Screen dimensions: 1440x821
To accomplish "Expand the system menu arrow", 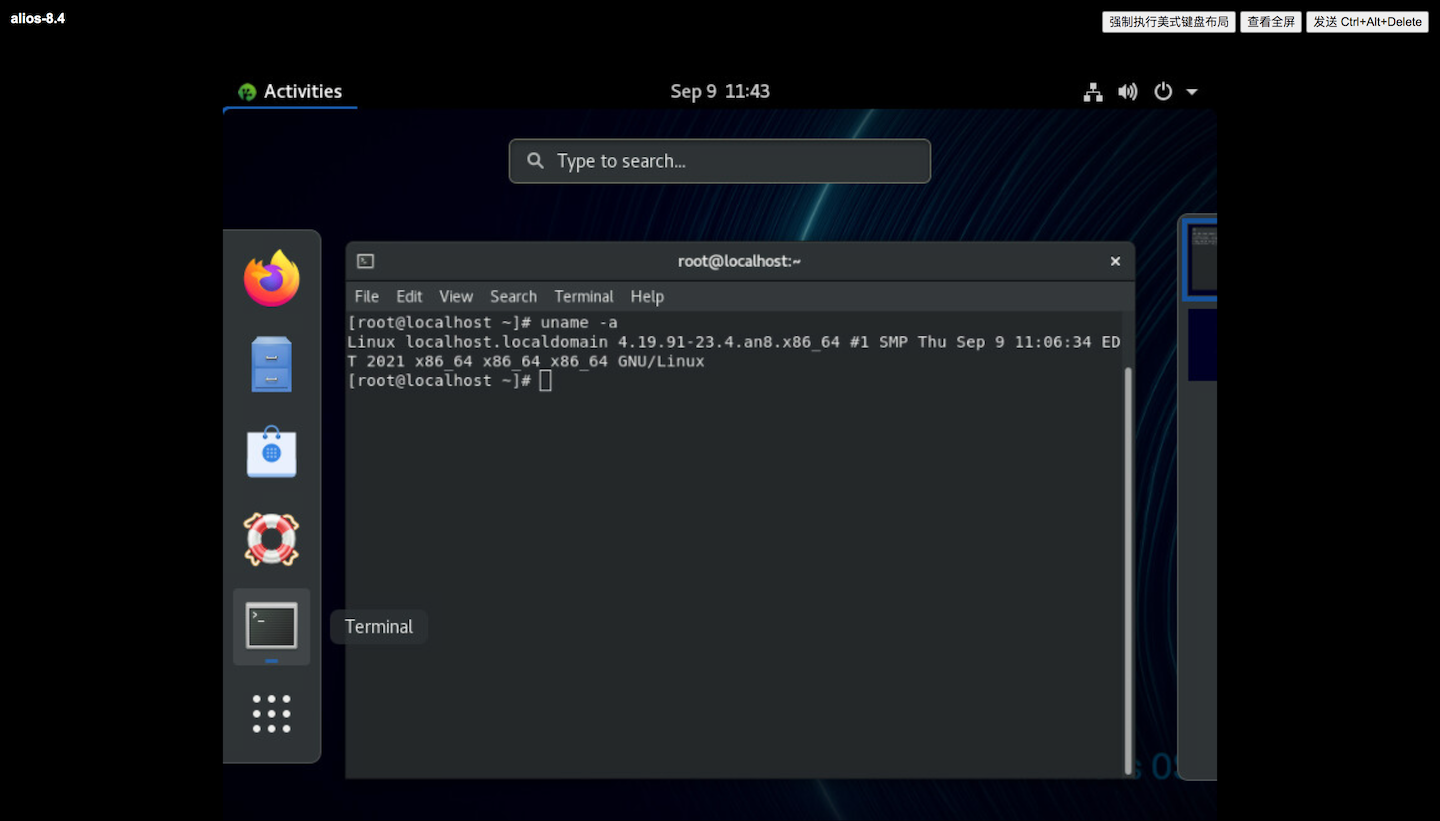I will coord(1192,92).
